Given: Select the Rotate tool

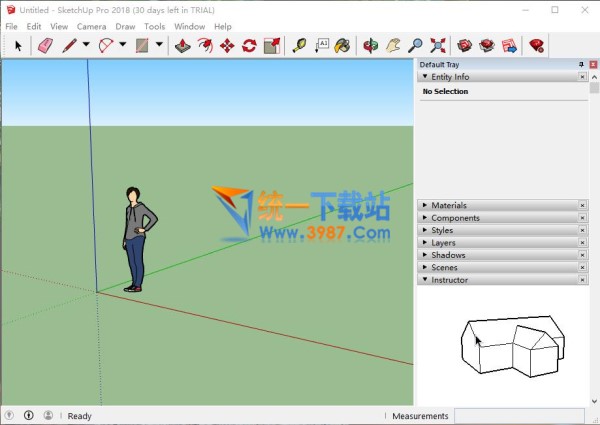Looking at the screenshot, I should [x=249, y=46].
